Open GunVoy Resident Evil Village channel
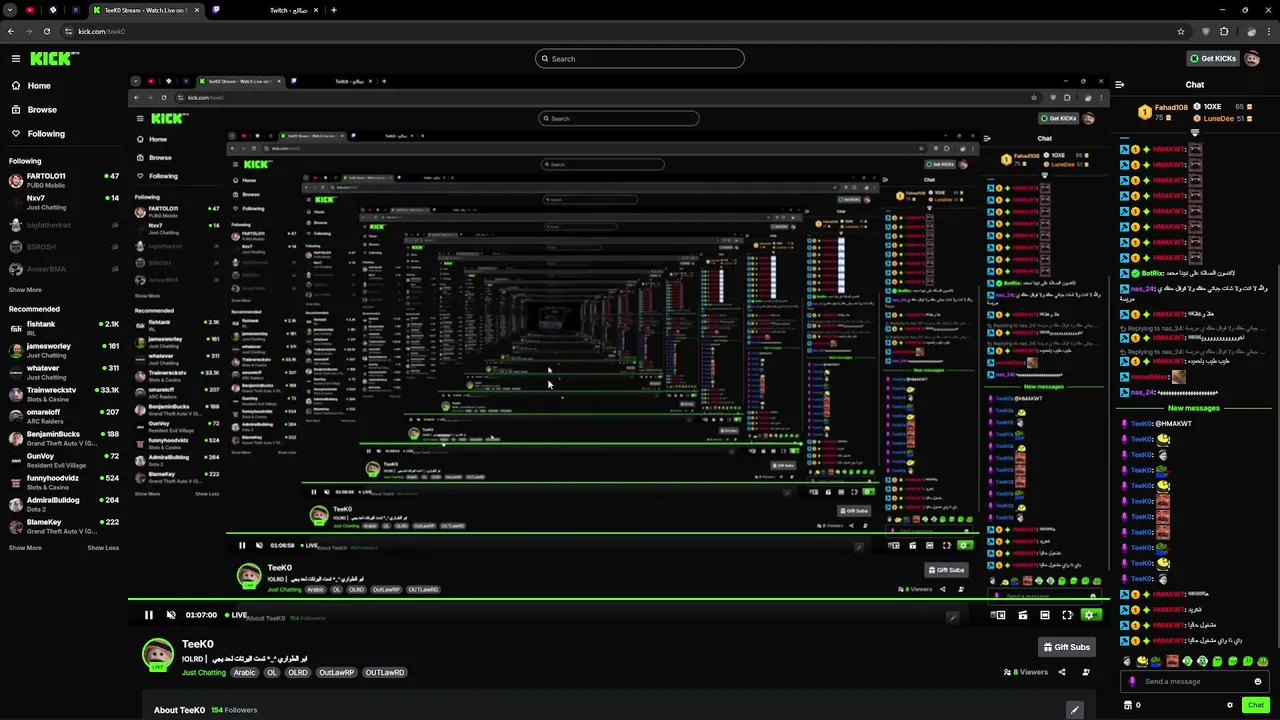The height and width of the screenshot is (720, 1280). (x=63, y=460)
